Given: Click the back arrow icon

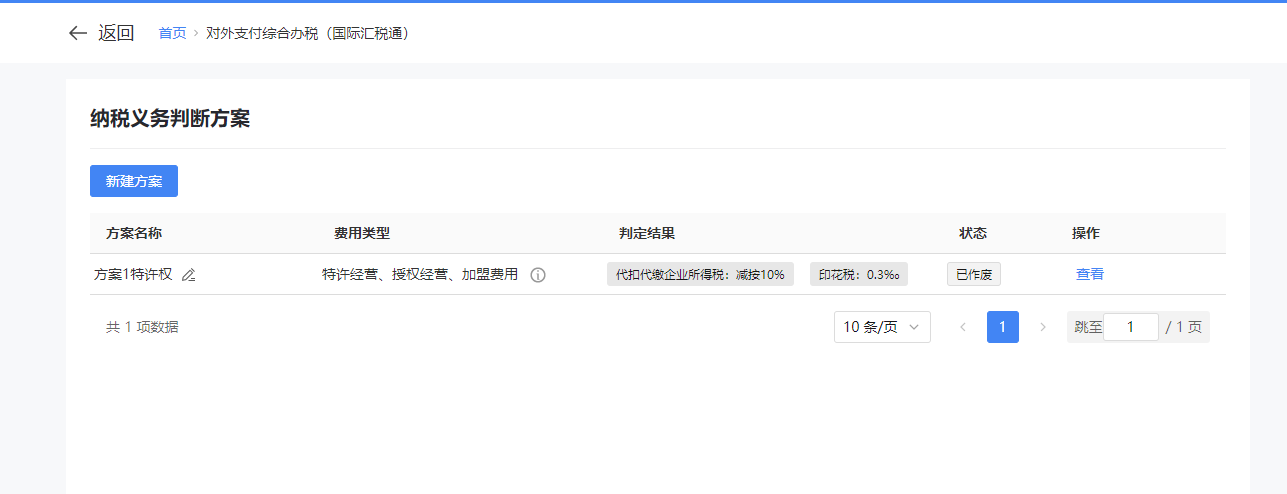Looking at the screenshot, I should [x=77, y=33].
